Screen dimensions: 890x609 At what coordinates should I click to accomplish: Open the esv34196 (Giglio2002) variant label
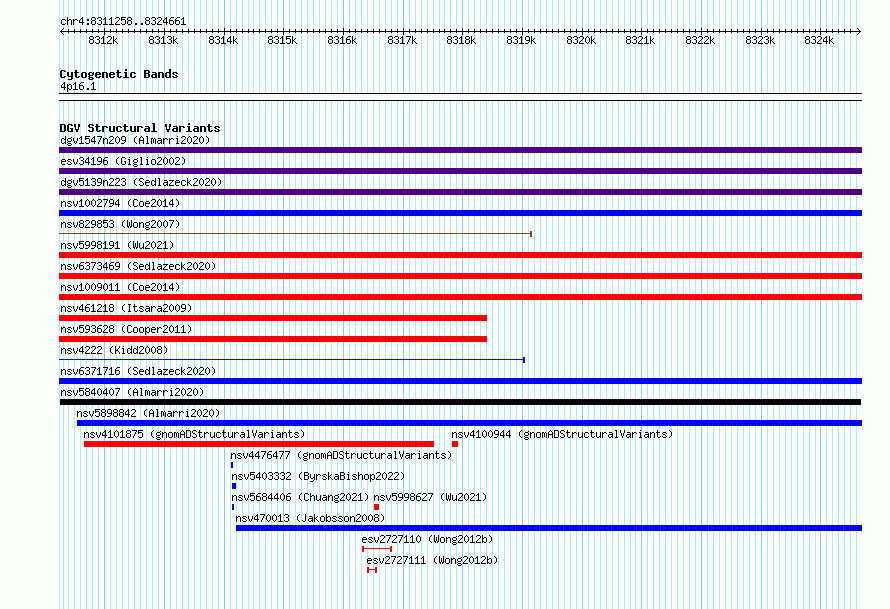(123, 161)
